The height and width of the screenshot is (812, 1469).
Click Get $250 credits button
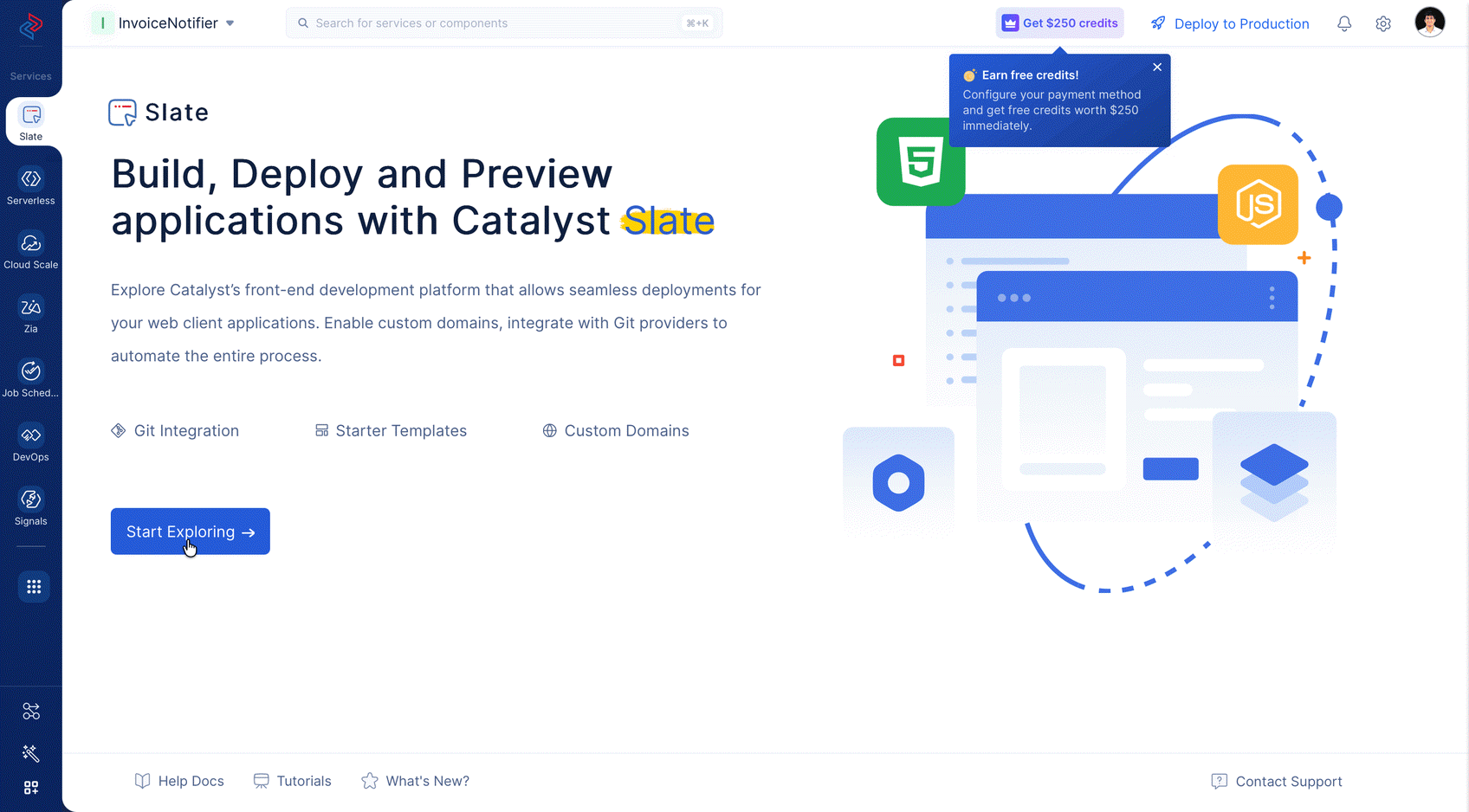pos(1060,23)
